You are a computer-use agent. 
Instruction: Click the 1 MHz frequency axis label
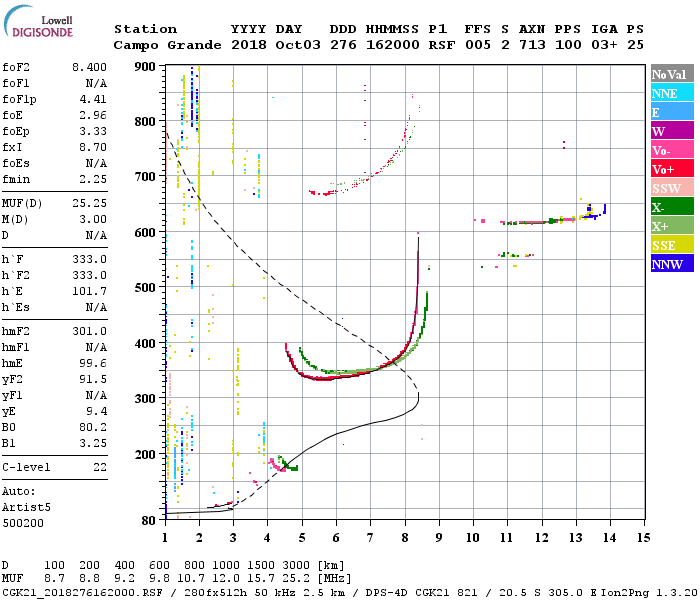165,538
